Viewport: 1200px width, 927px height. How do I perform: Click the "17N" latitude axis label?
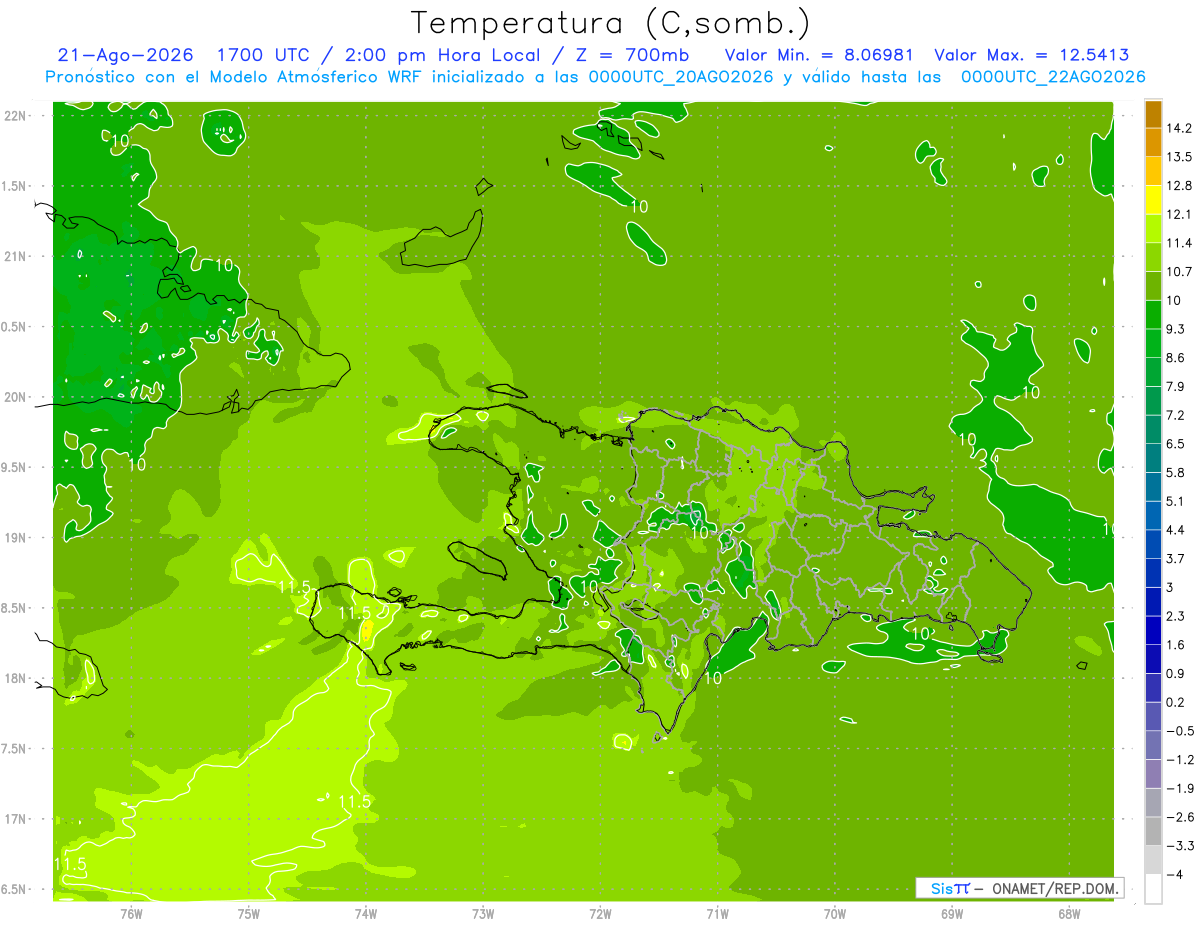[x=14, y=819]
